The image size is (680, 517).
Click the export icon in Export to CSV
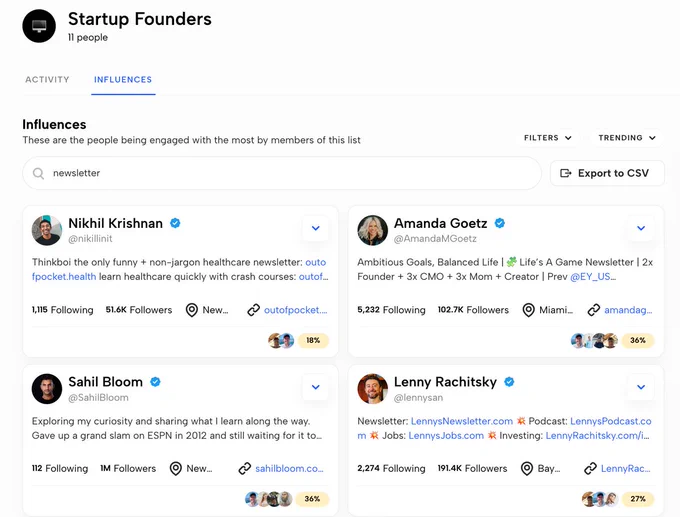pos(566,173)
